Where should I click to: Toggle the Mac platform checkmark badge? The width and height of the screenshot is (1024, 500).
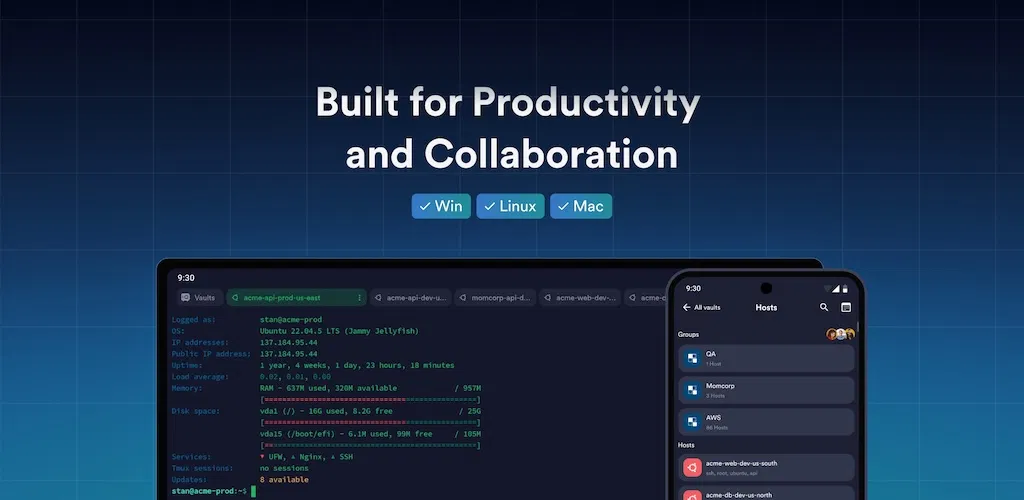pyautogui.click(x=581, y=206)
